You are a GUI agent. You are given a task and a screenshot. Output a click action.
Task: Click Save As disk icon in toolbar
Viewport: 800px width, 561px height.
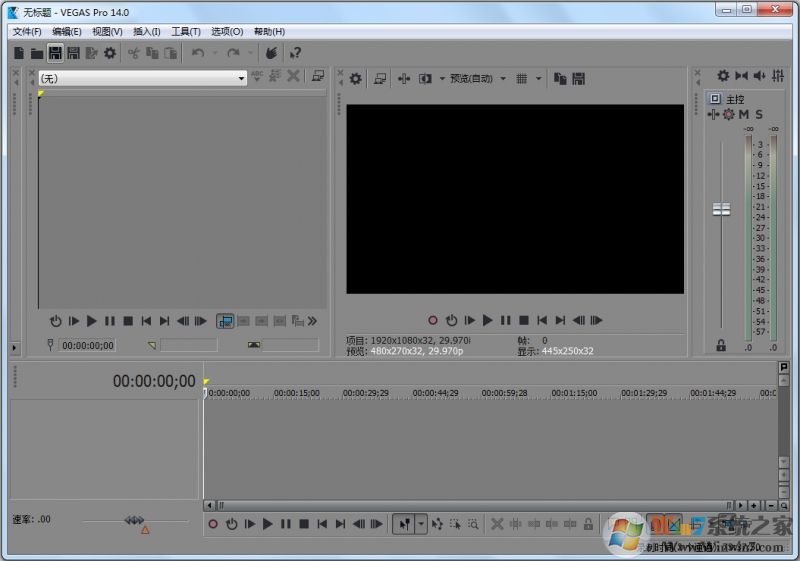click(73, 53)
